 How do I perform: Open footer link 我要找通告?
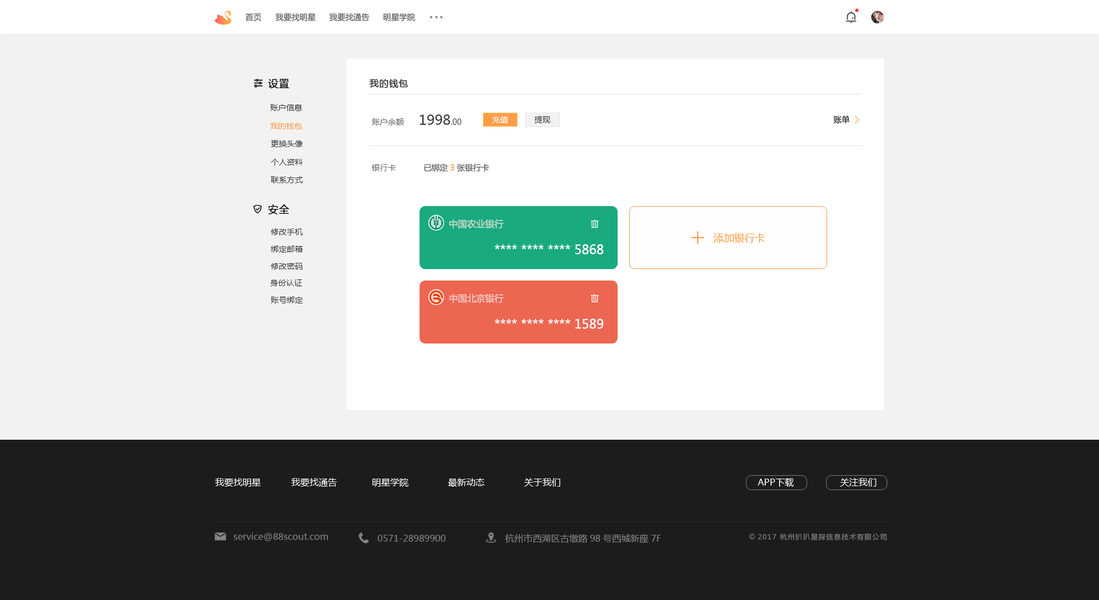pos(314,482)
